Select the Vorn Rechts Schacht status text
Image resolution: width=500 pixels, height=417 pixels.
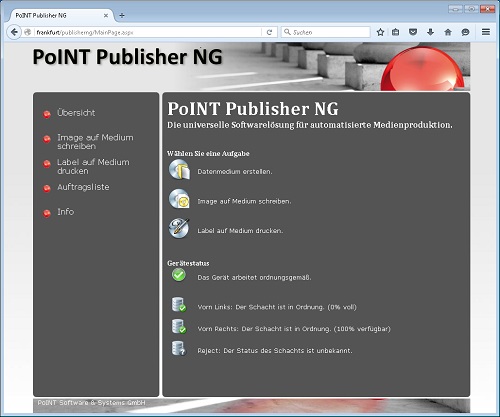click(x=294, y=329)
